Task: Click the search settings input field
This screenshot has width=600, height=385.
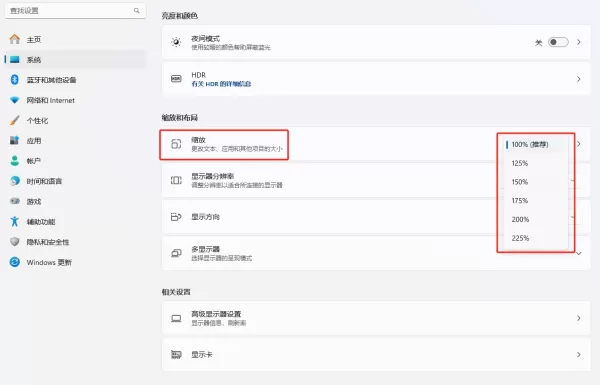Action: pyautogui.click(x=75, y=10)
